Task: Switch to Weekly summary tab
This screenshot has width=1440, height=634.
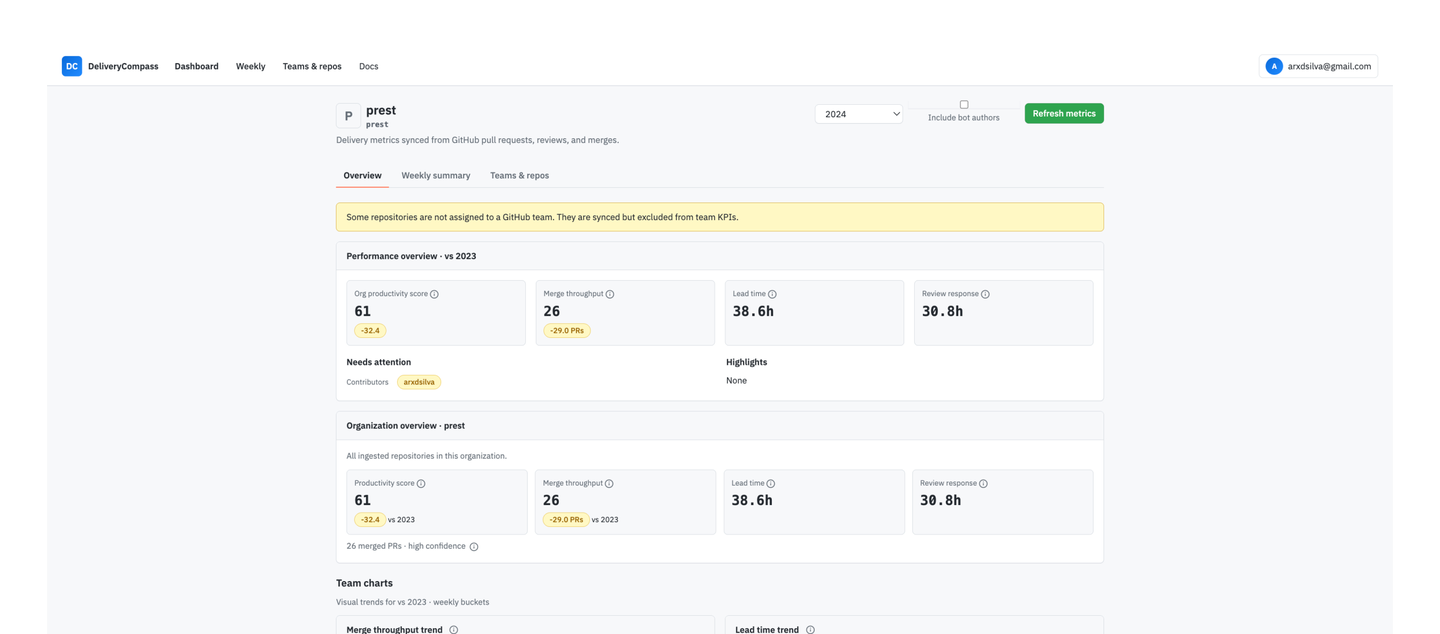Action: point(436,175)
